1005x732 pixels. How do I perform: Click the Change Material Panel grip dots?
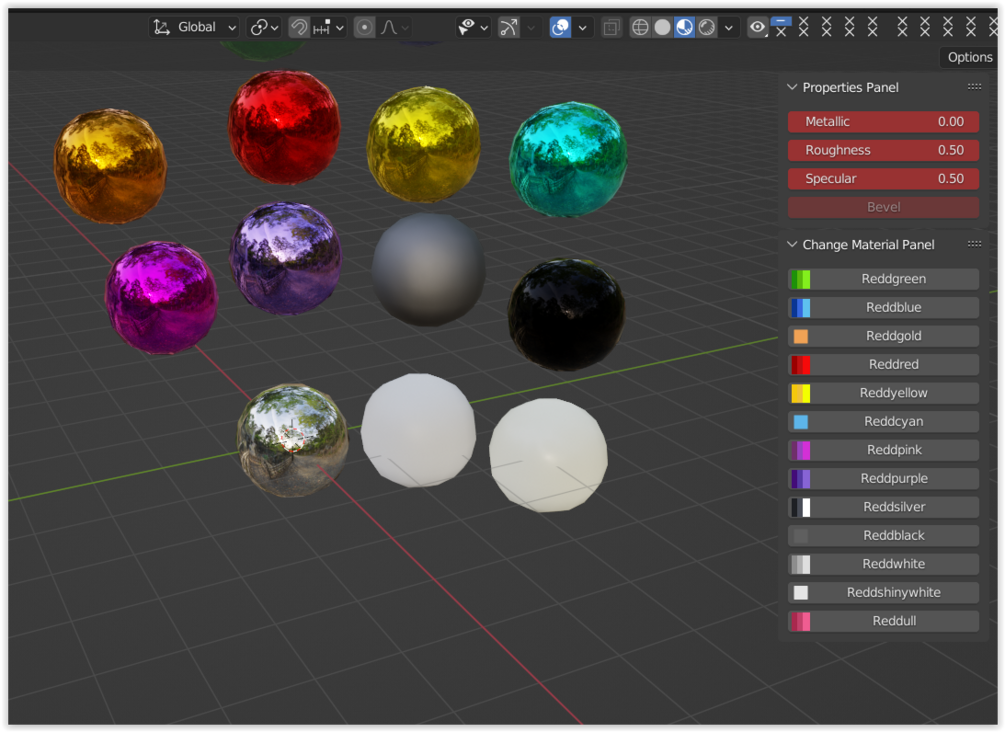[974, 244]
